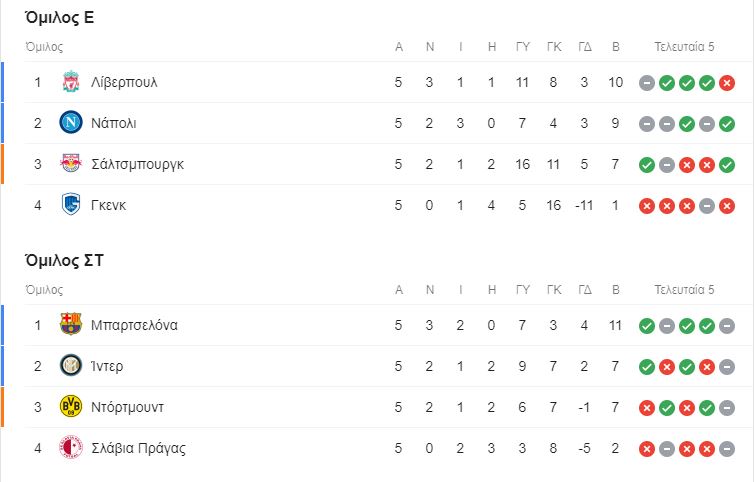Select the Σλάβια Πράγας team name
754x482 pixels.
coord(138,448)
